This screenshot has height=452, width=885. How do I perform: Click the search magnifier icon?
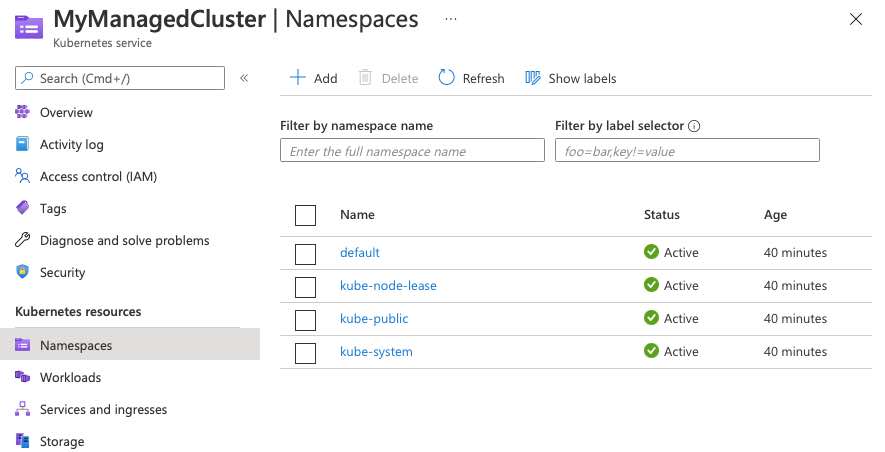click(x=27, y=78)
